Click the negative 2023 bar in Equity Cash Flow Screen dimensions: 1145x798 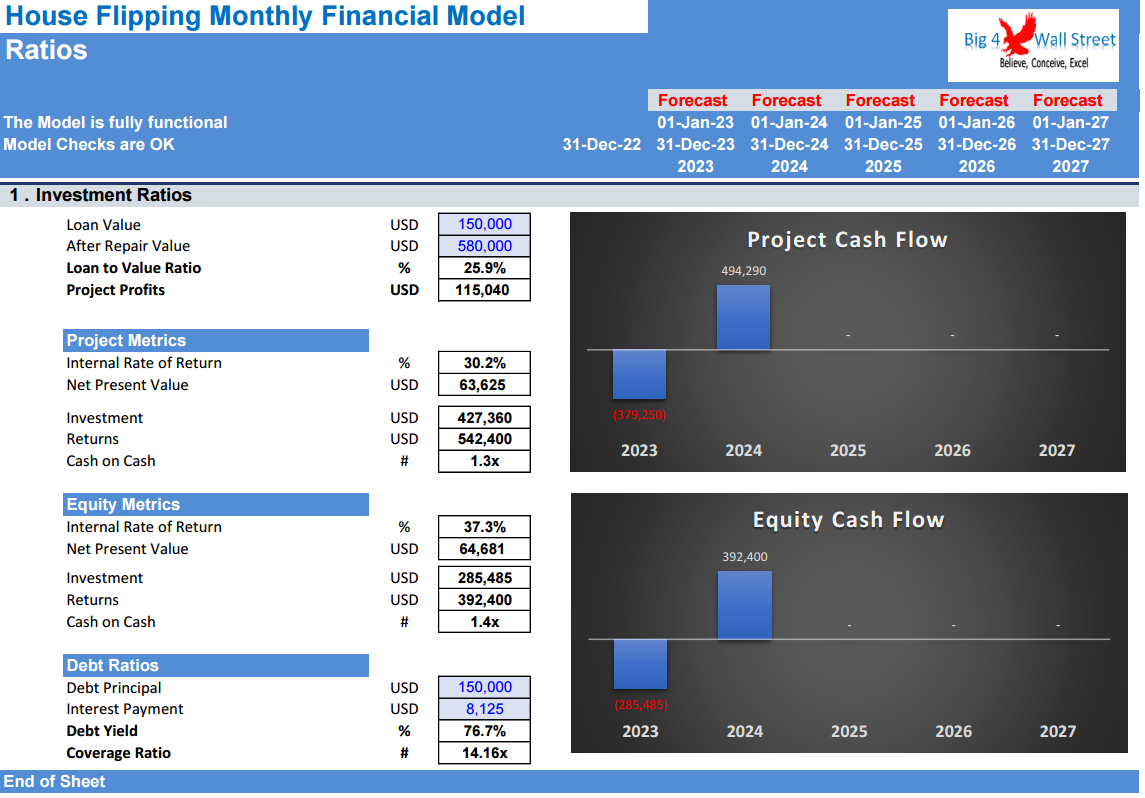click(640, 664)
